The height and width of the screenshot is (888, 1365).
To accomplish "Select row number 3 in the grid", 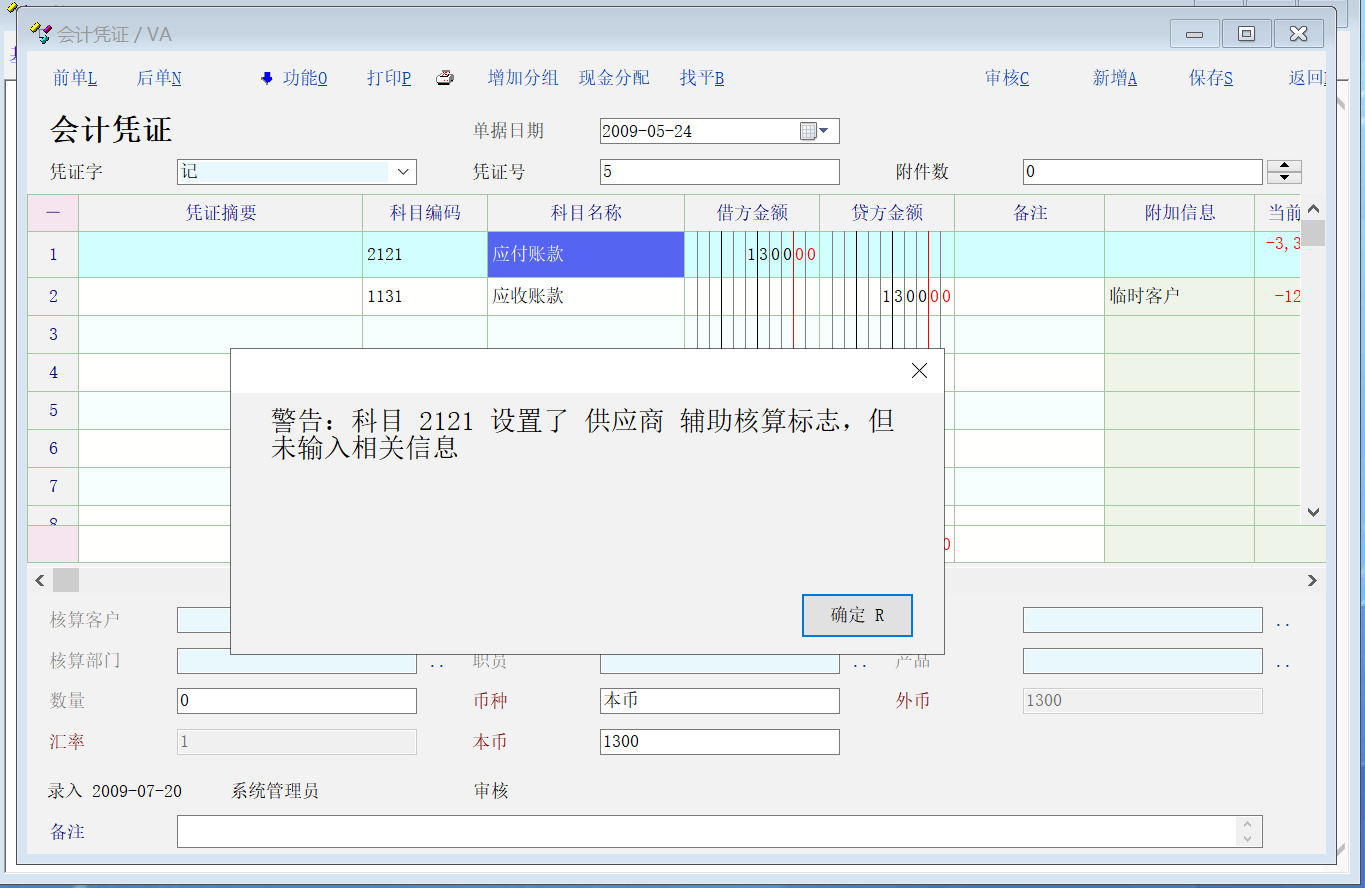I will coord(53,335).
